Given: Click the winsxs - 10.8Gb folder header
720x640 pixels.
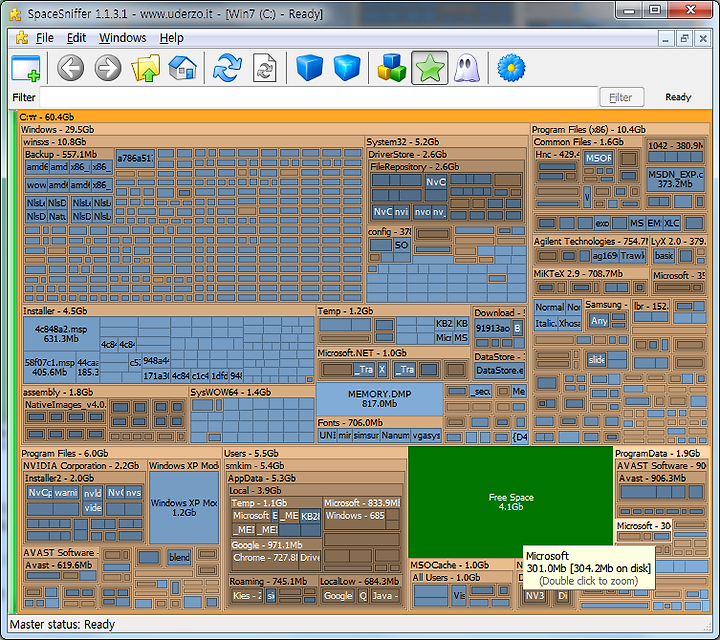Looking at the screenshot, I should click(x=193, y=142).
